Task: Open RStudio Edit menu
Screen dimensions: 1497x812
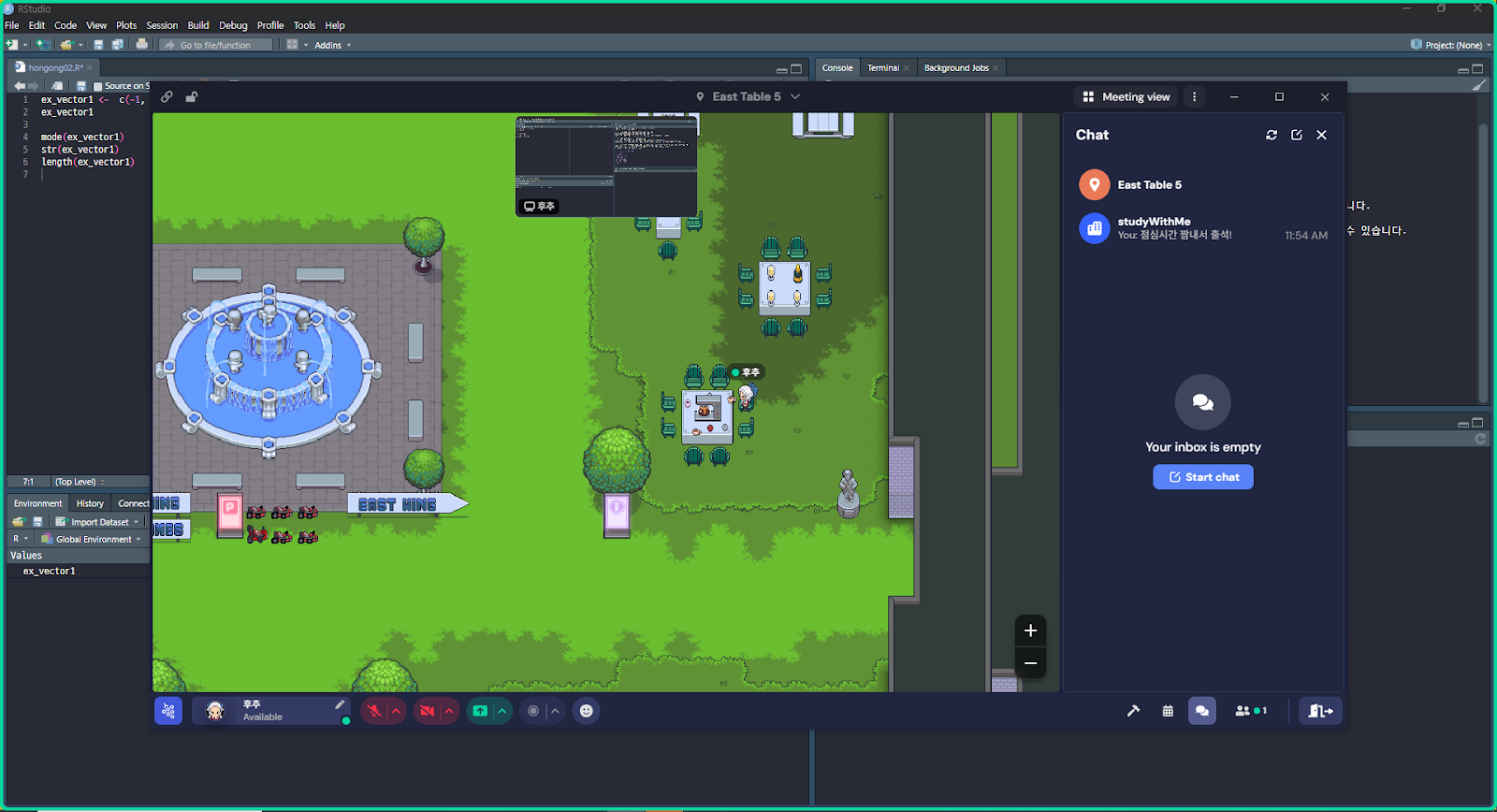Action: coord(36,25)
